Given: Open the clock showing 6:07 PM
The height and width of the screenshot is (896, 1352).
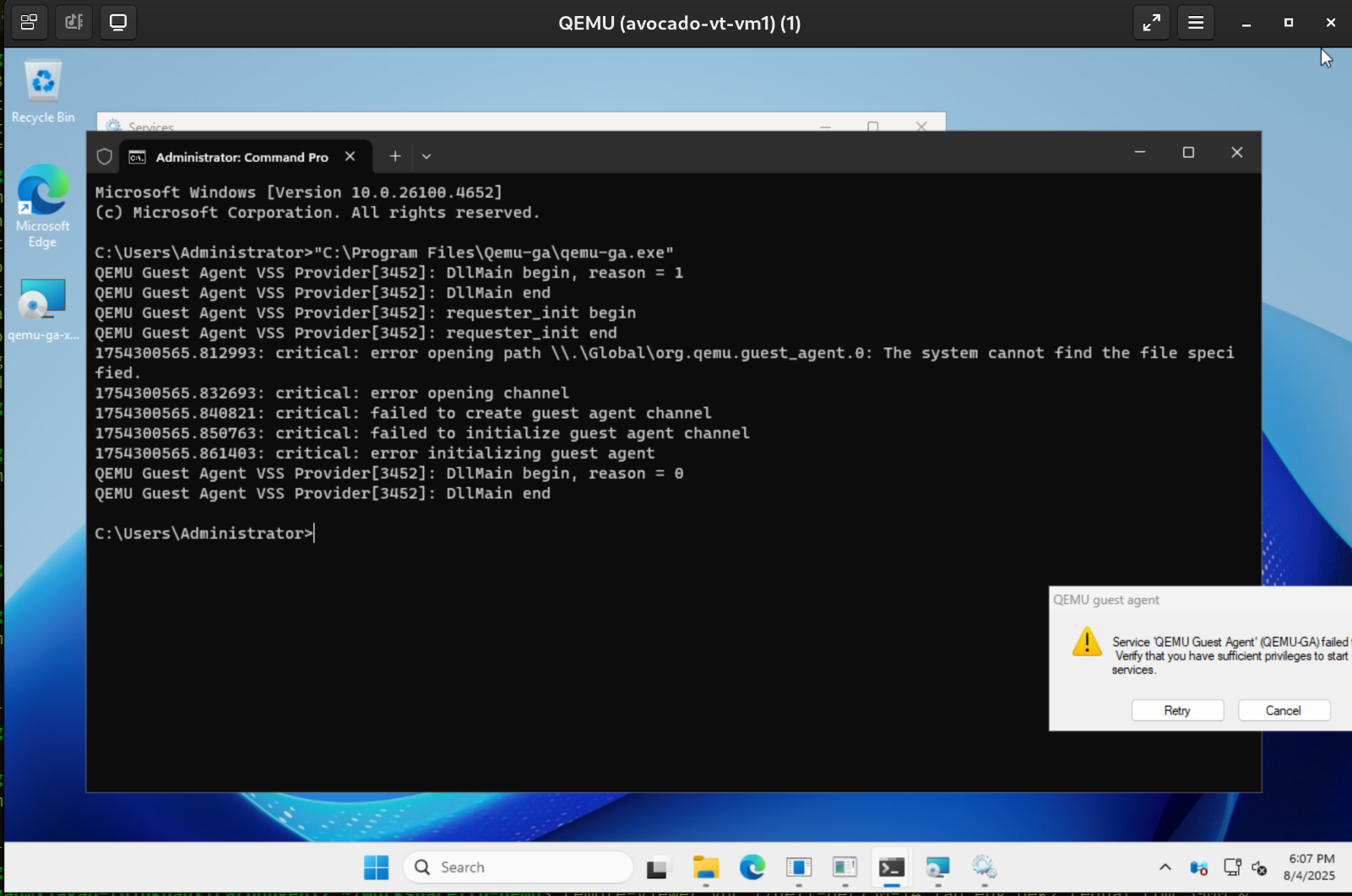Looking at the screenshot, I should tap(1311, 867).
